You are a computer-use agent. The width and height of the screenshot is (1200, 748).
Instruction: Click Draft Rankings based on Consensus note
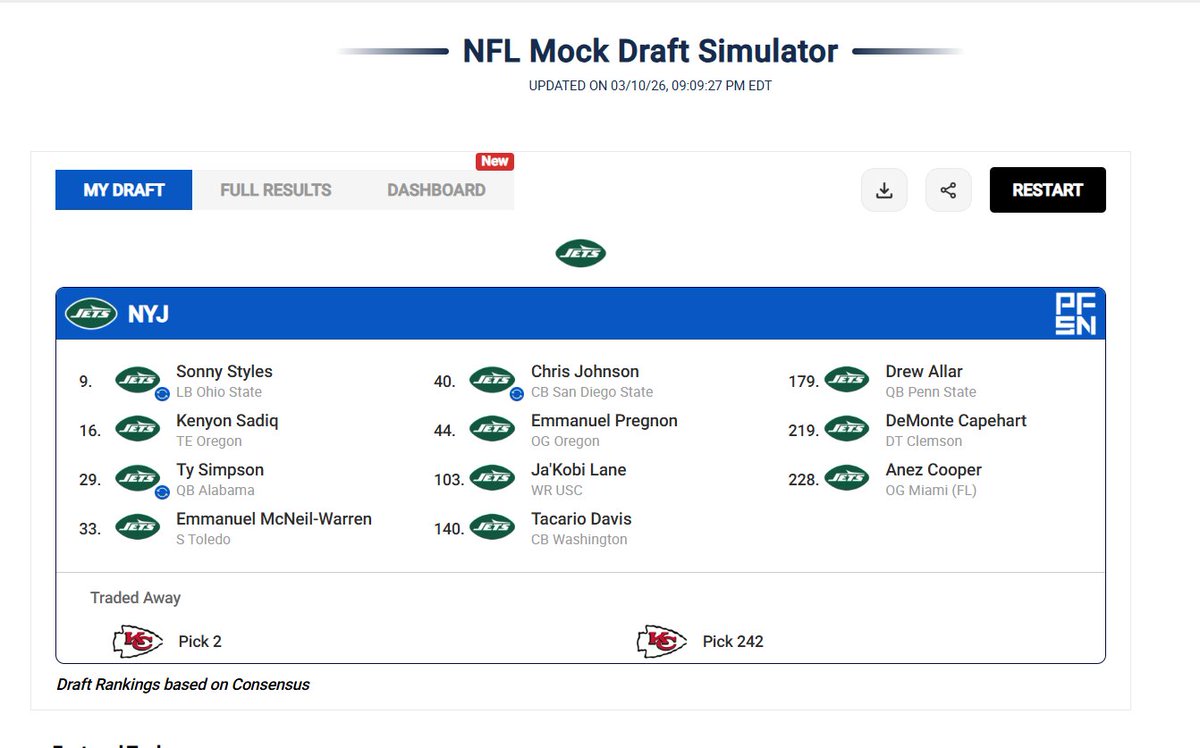click(x=183, y=685)
